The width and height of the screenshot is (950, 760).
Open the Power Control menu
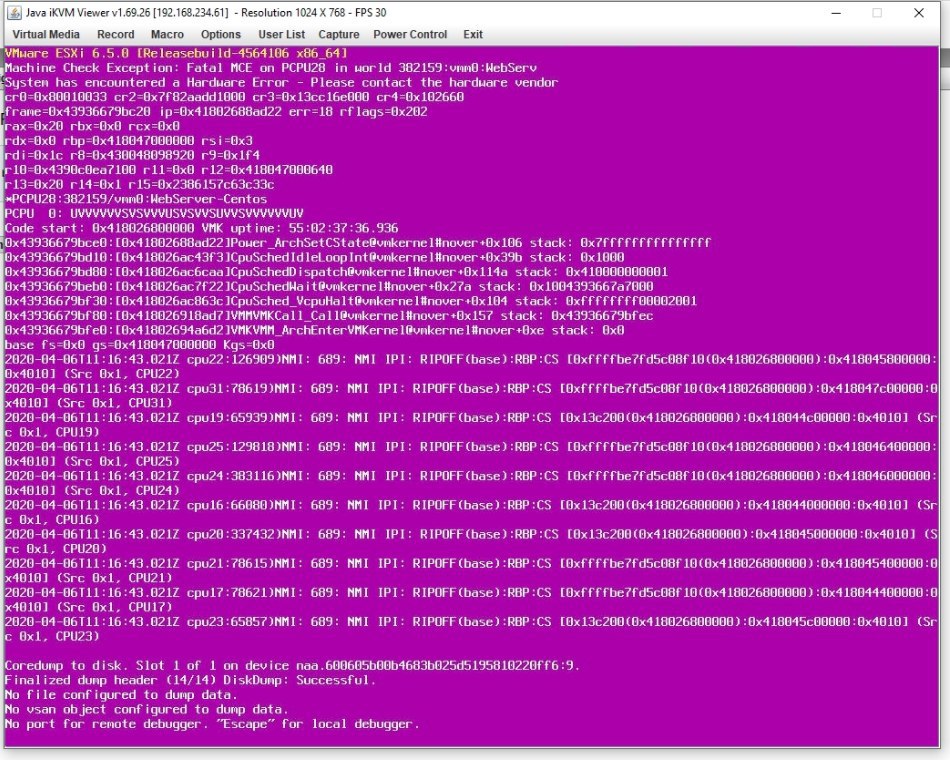(x=410, y=35)
